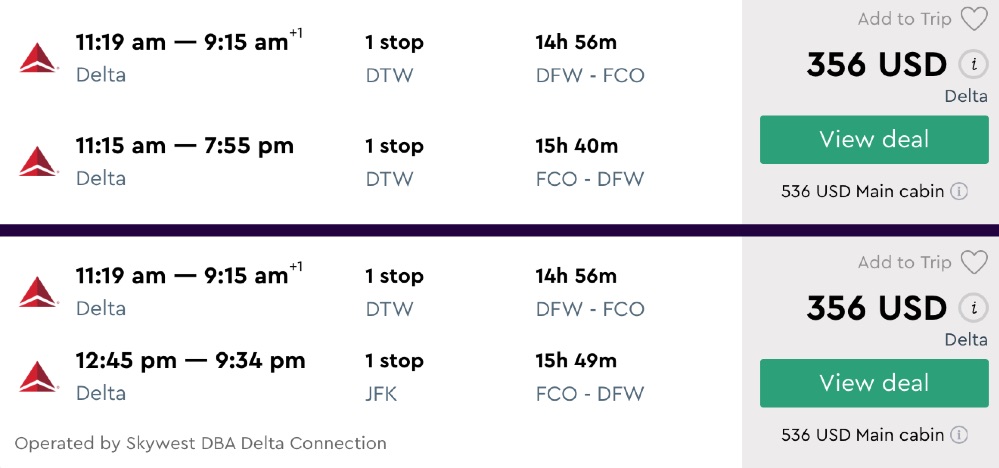The width and height of the screenshot is (999, 468).
Task: Open info icon next to first 536 USD Main cabin
Action: (x=959, y=191)
